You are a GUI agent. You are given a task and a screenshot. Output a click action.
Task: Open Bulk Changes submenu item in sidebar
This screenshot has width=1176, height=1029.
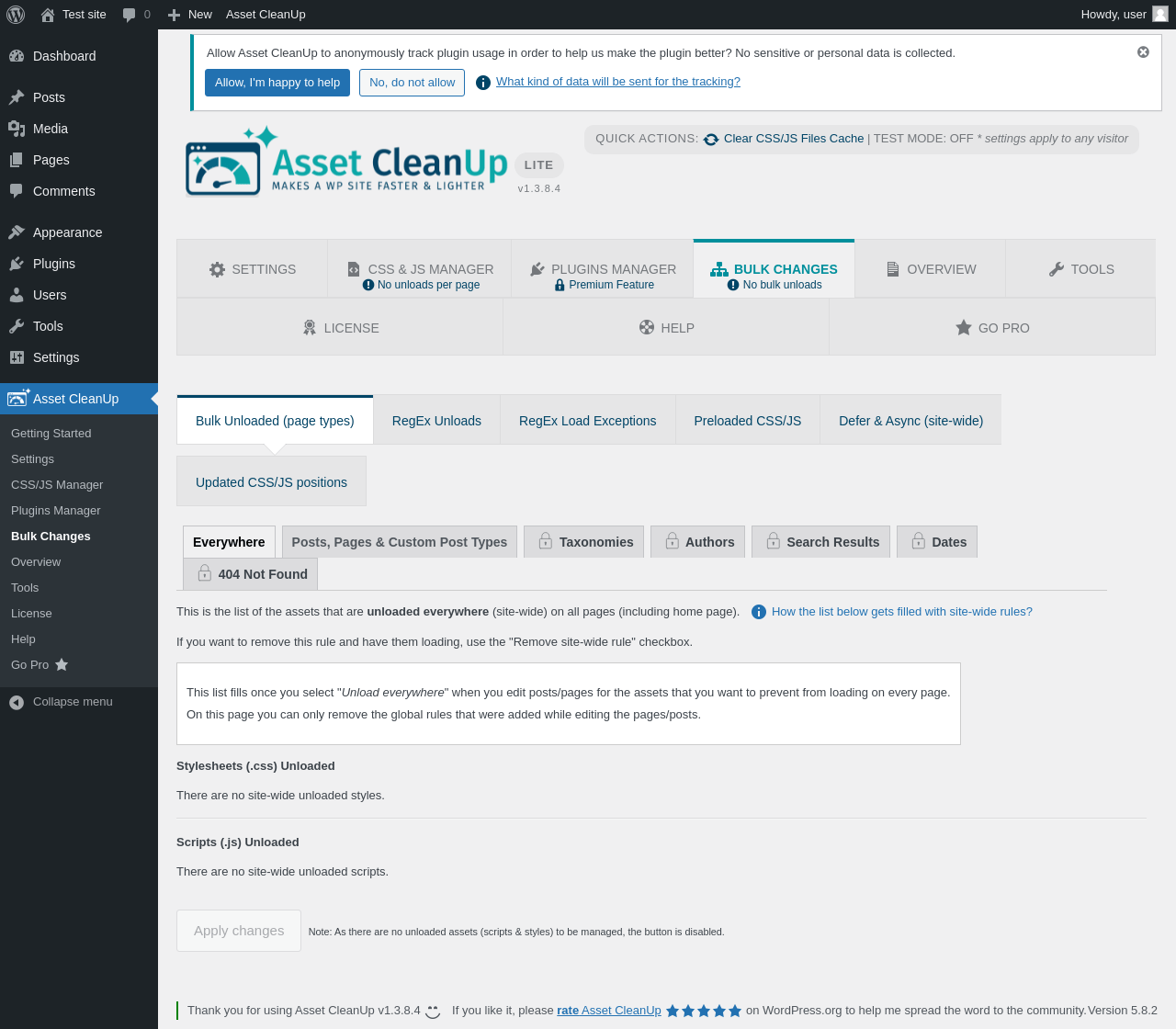[x=51, y=537]
